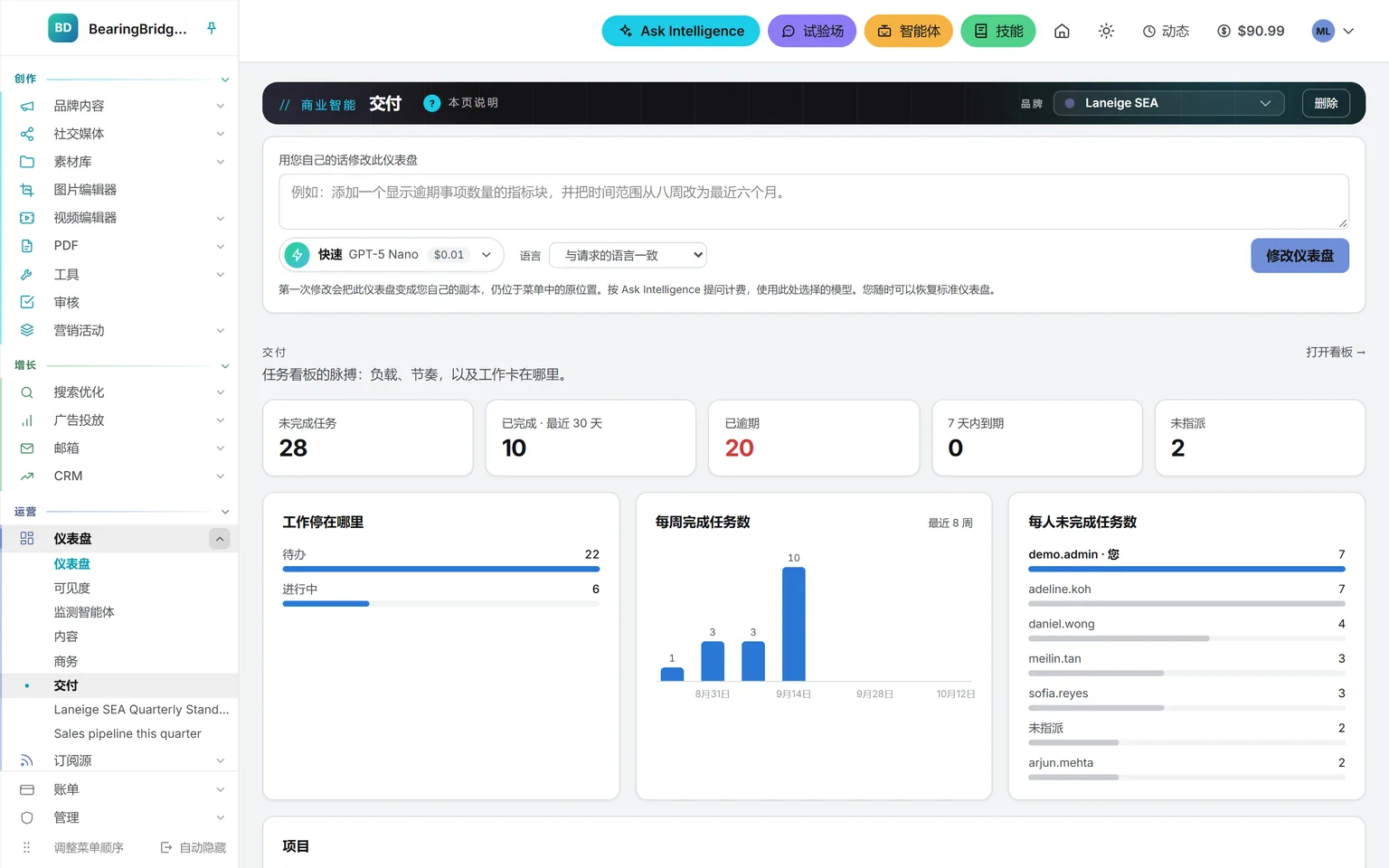The image size is (1389, 868).
Task: Open 本页说明 help question icon
Action: [432, 103]
